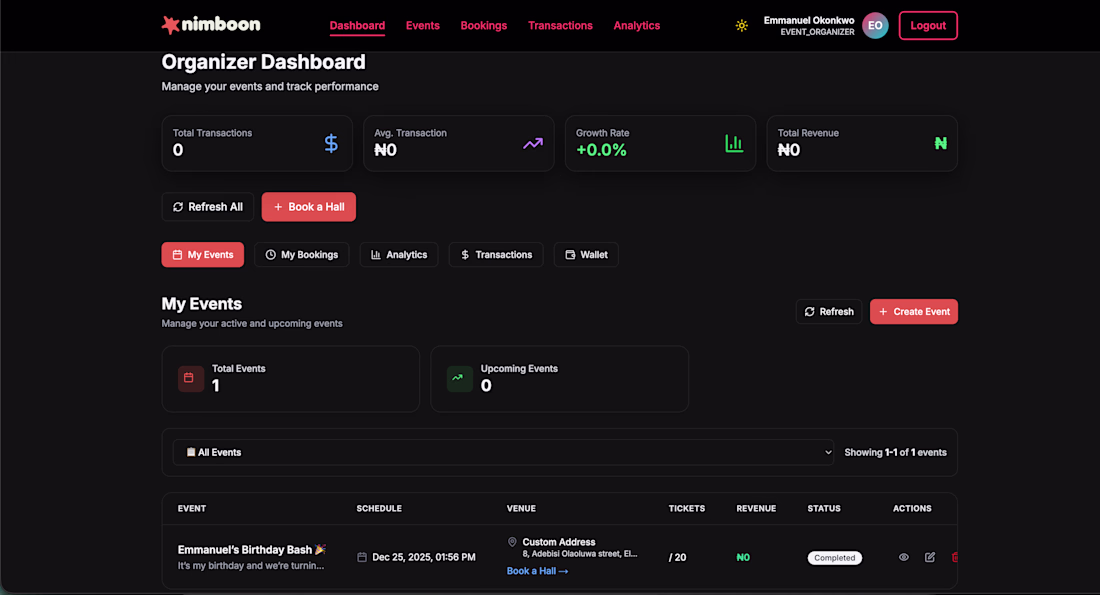Click the trend icon beside Upcoming Events

coord(458,378)
